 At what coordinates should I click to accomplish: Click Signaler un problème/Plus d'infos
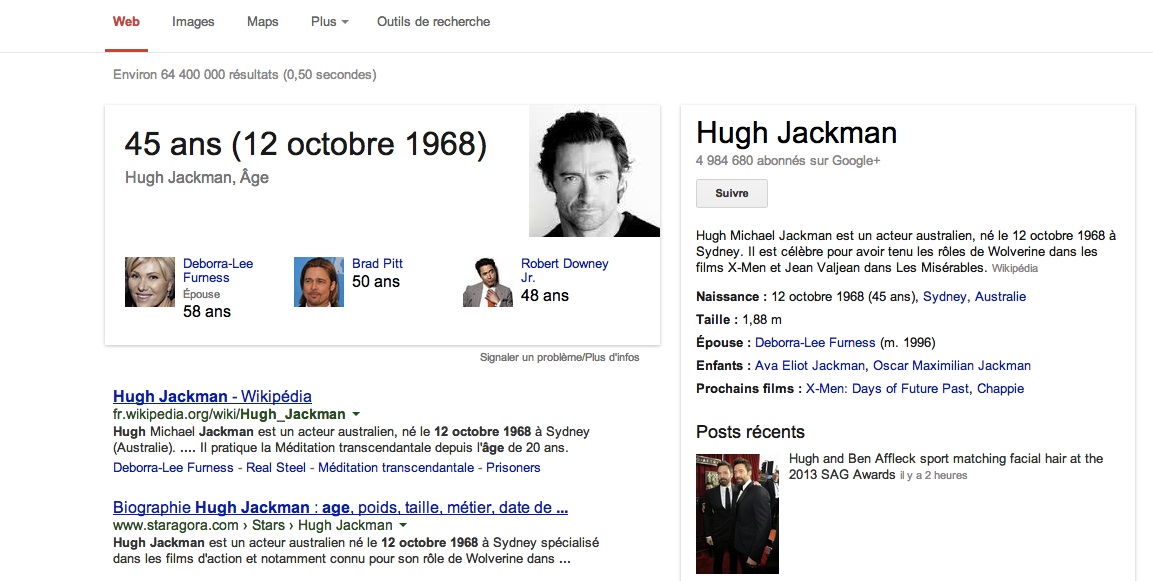pos(560,357)
